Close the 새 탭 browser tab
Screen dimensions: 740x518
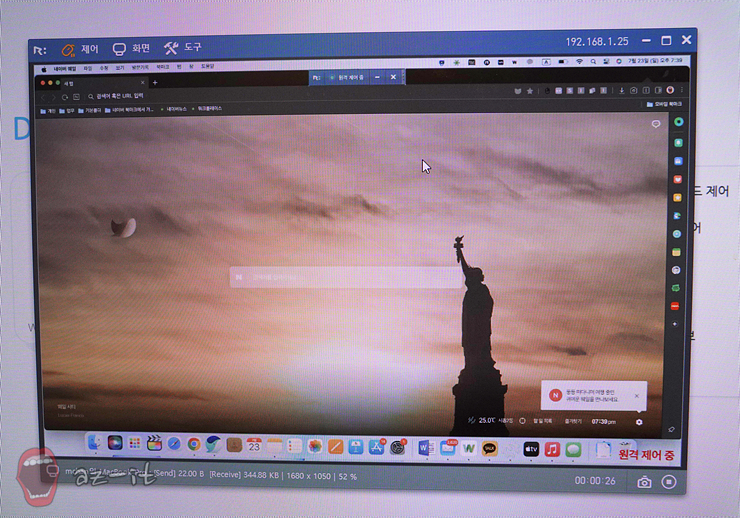pyautogui.click(x=143, y=83)
